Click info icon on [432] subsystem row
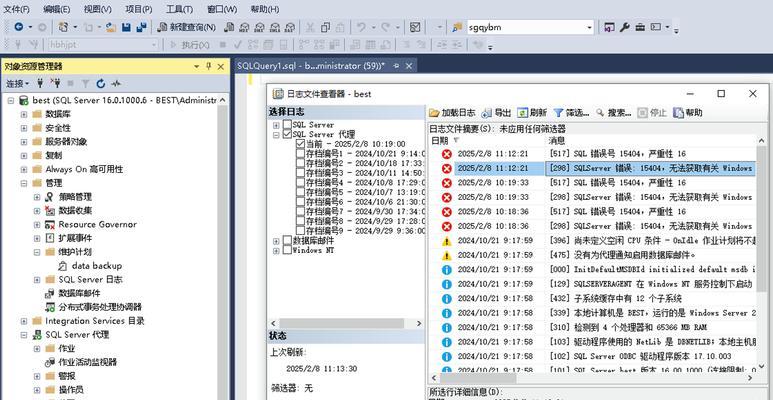 pyautogui.click(x=447, y=299)
